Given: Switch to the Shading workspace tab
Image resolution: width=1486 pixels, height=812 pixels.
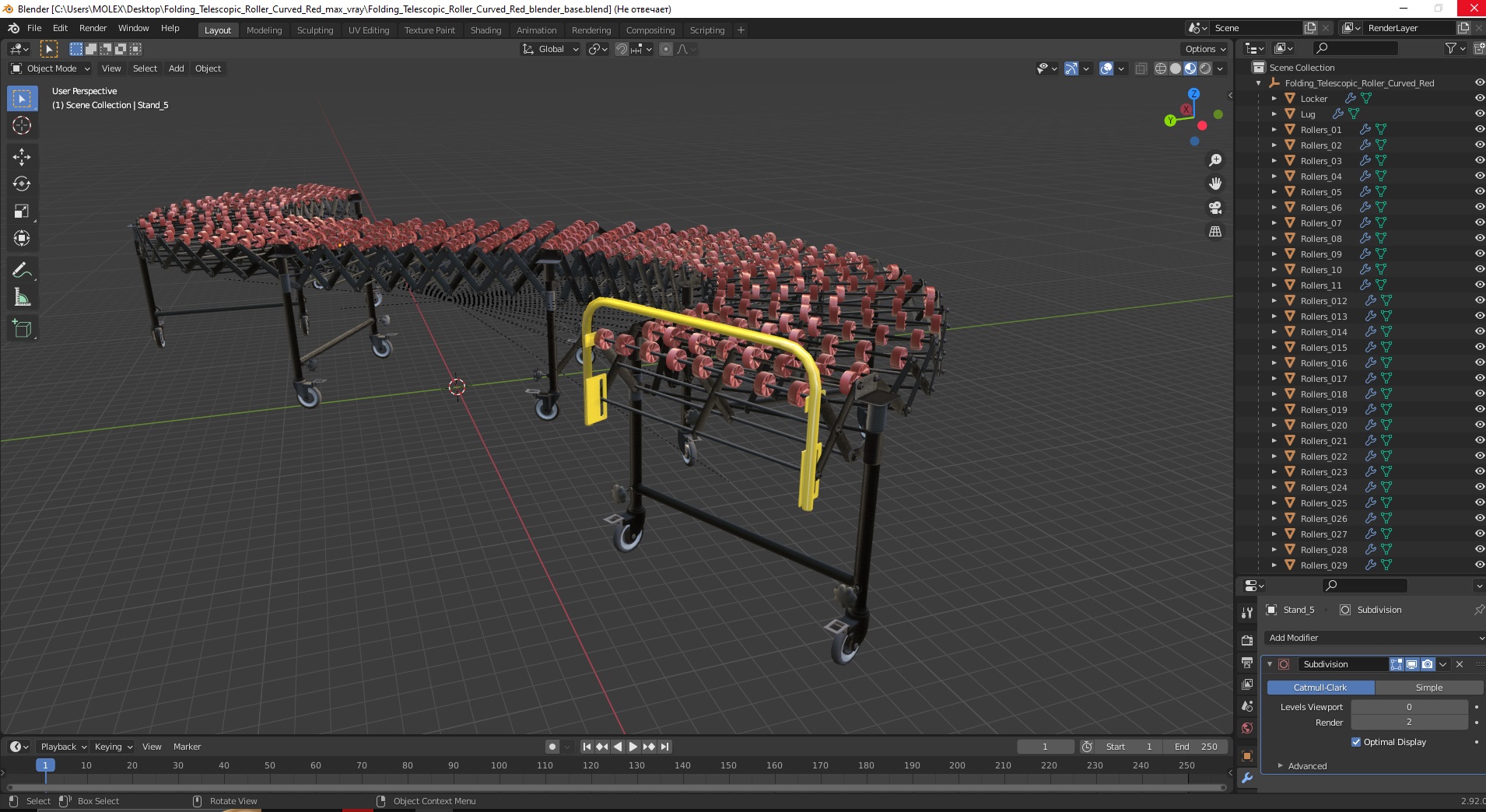Looking at the screenshot, I should click(x=485, y=30).
